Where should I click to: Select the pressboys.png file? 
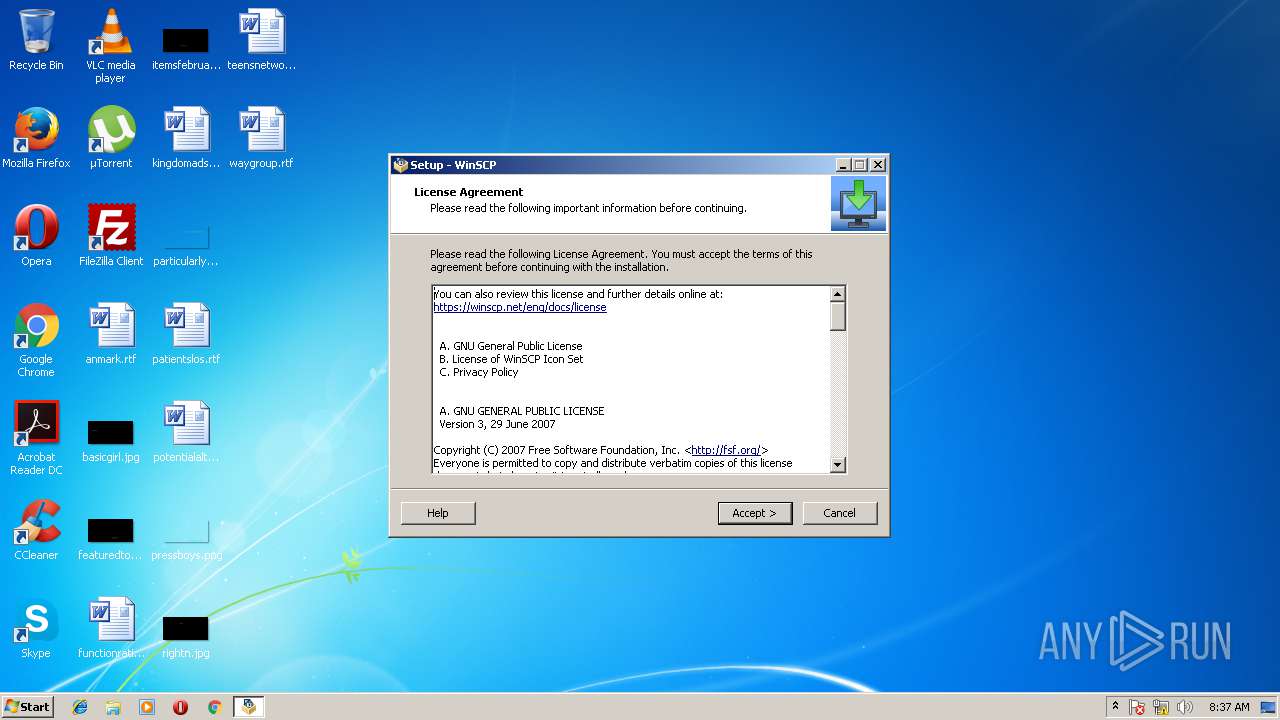point(186,537)
